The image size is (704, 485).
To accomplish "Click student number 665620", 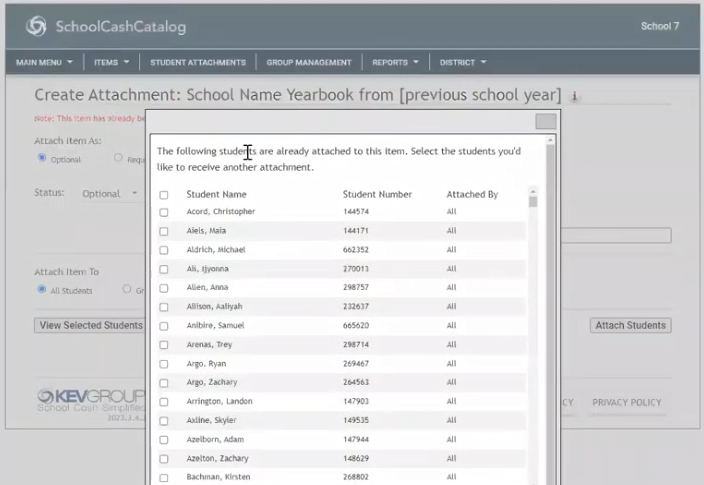I will click(356, 326).
